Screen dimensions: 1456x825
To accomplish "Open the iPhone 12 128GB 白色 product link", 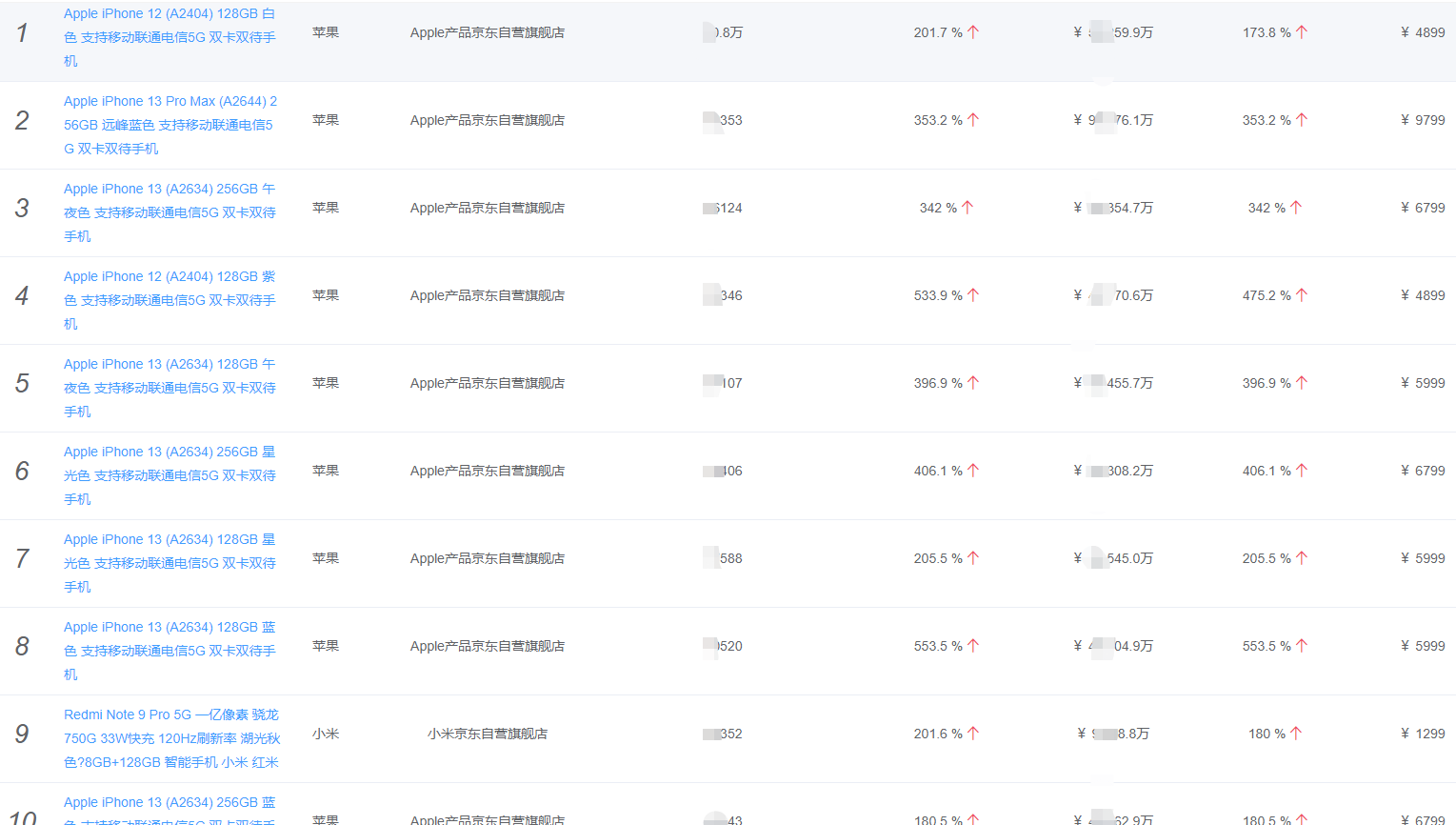I will (170, 37).
